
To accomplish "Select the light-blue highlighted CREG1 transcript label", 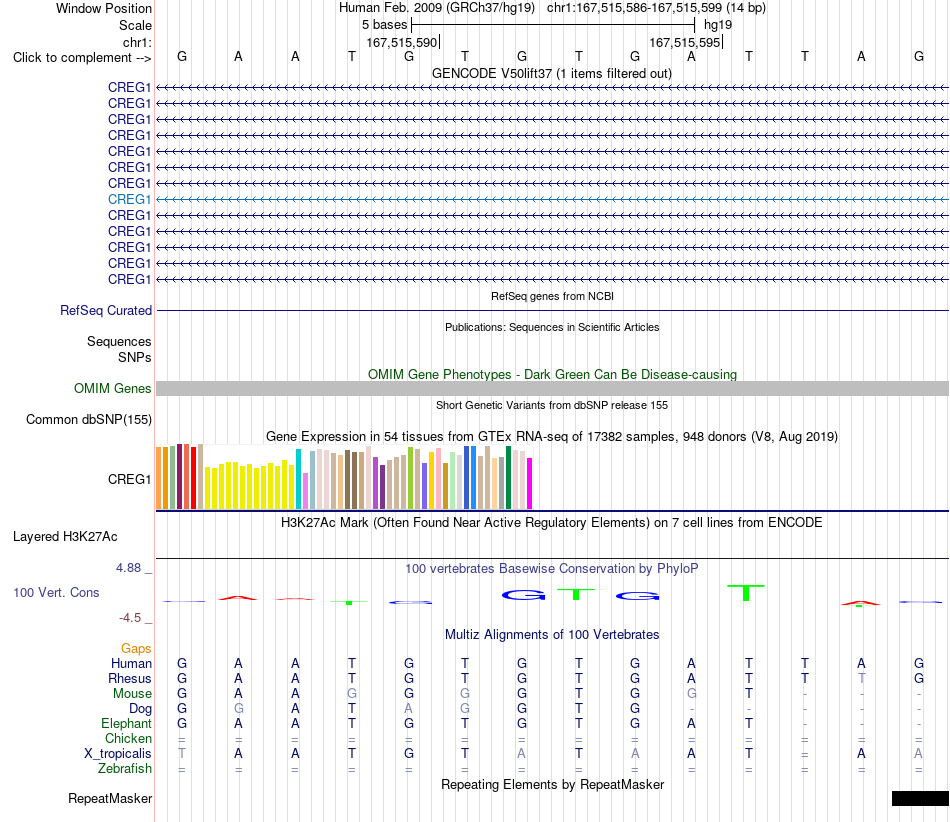I will pyautogui.click(x=129, y=199).
